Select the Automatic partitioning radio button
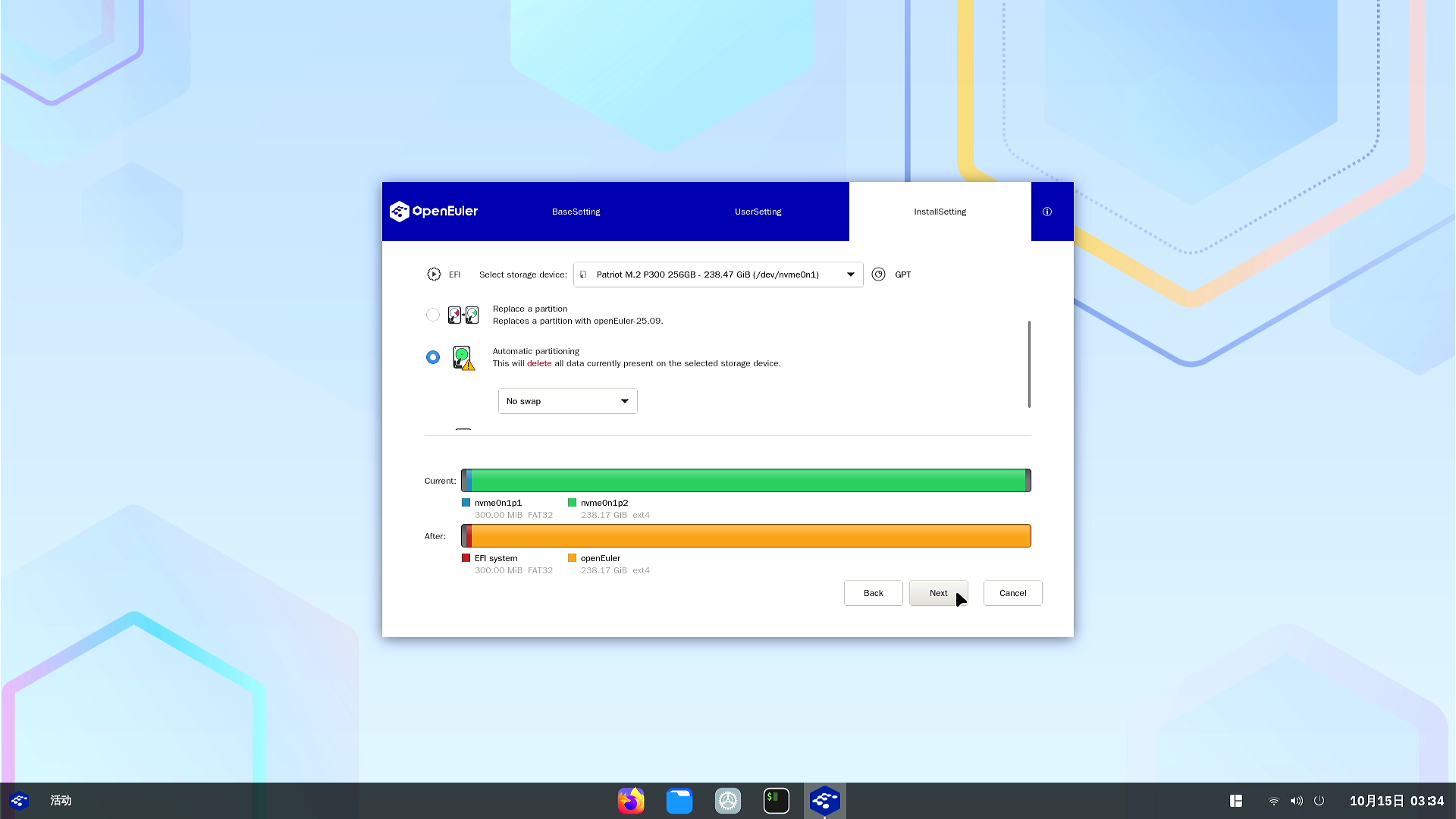 (x=433, y=357)
